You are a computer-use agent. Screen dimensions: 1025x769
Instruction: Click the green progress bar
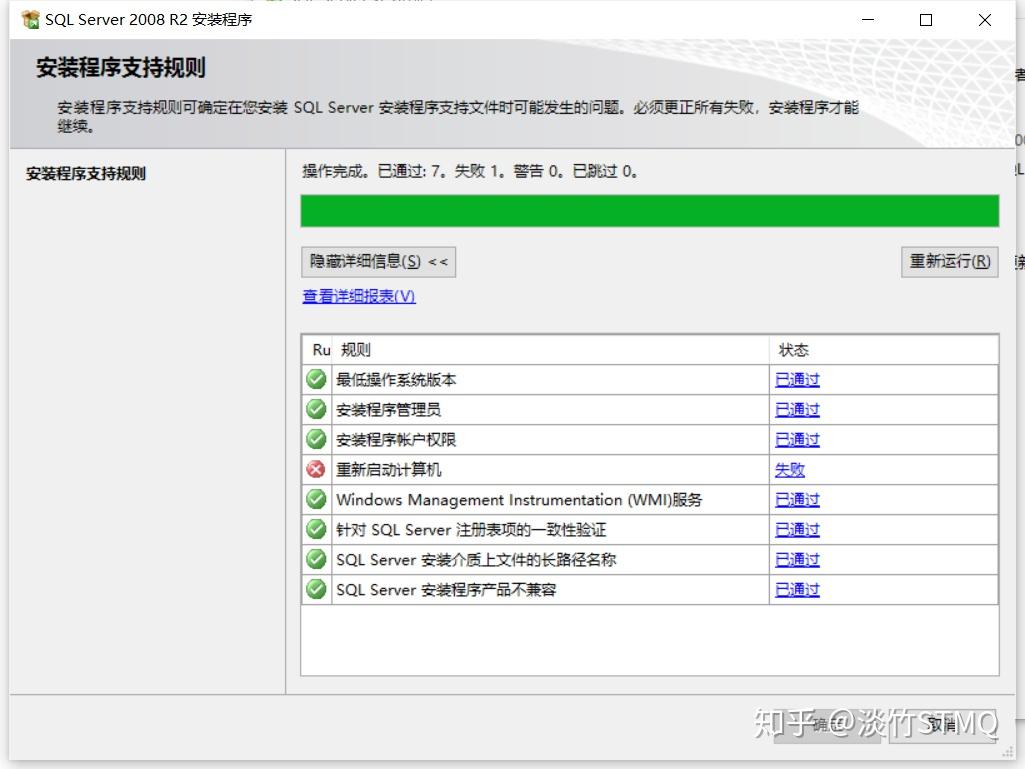tap(650, 211)
